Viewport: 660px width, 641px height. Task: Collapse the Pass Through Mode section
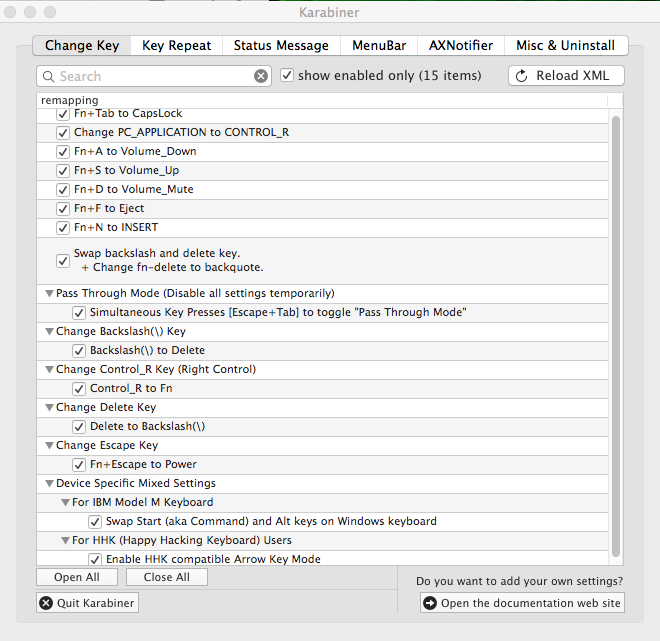pos(48,294)
